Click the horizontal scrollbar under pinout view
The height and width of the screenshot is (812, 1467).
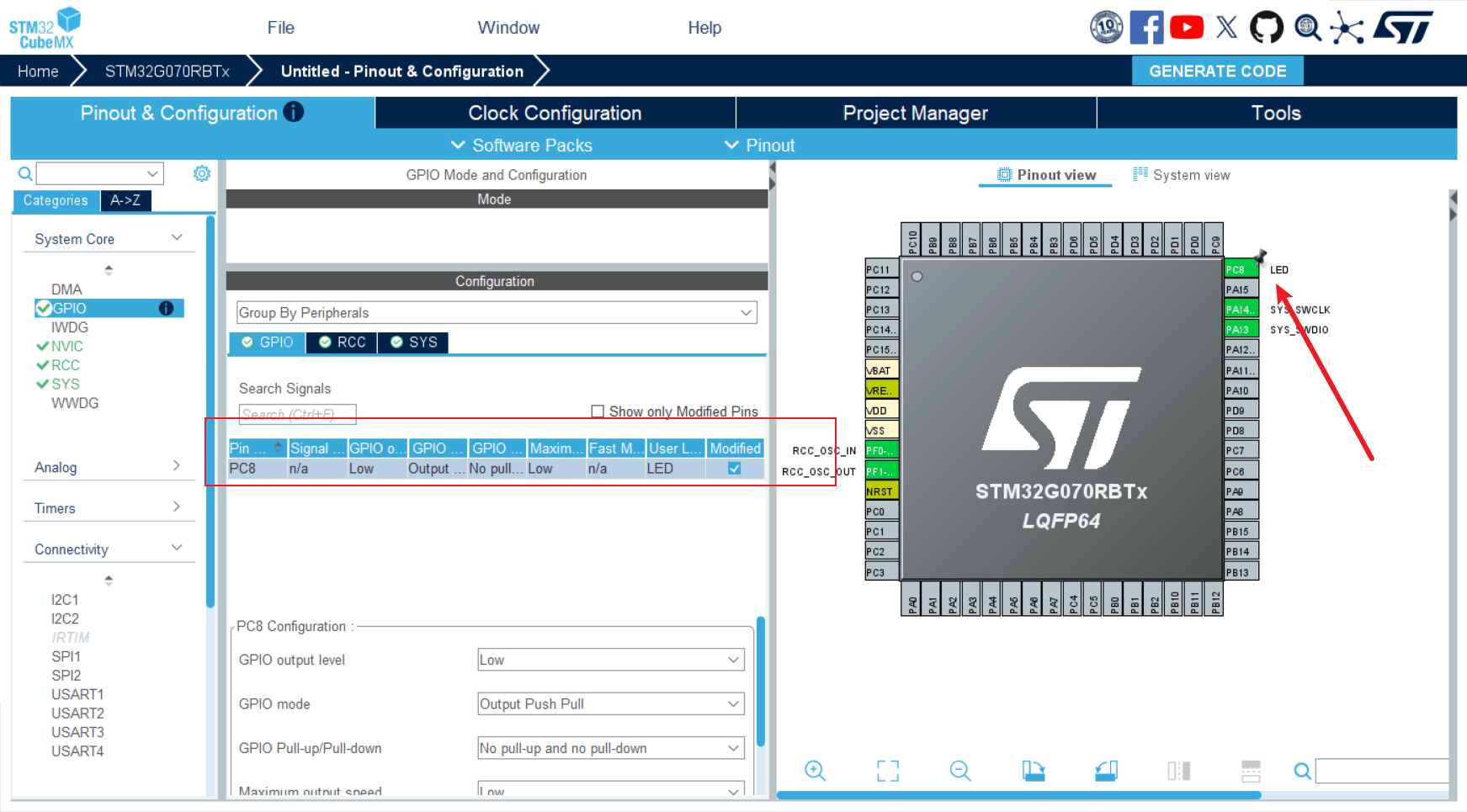(1018, 795)
